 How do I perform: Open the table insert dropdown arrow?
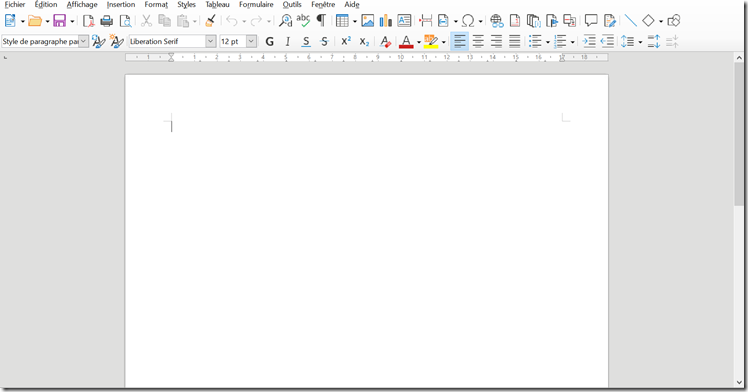[354, 21]
